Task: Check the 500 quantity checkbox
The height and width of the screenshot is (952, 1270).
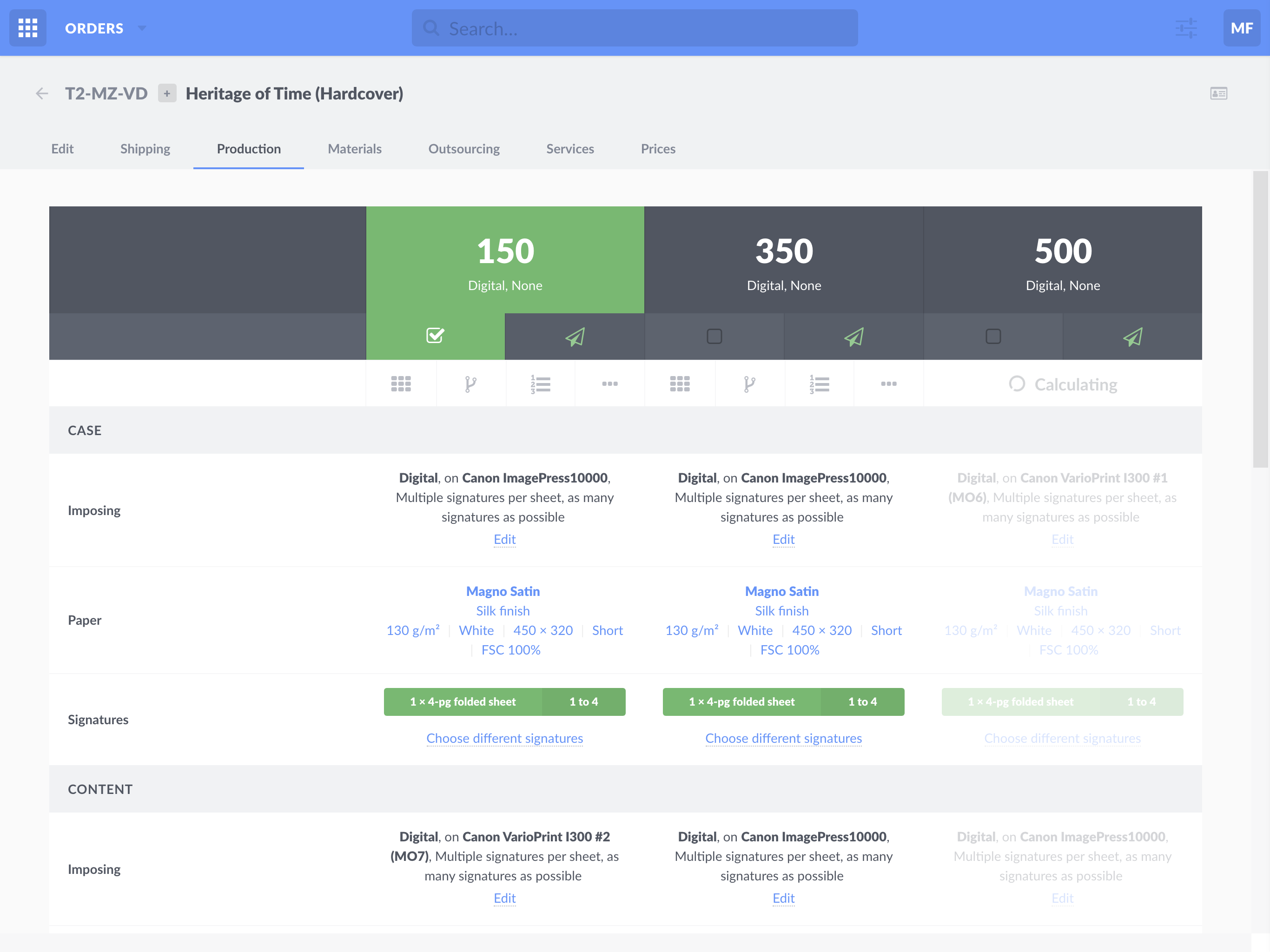Action: pyautogui.click(x=992, y=337)
